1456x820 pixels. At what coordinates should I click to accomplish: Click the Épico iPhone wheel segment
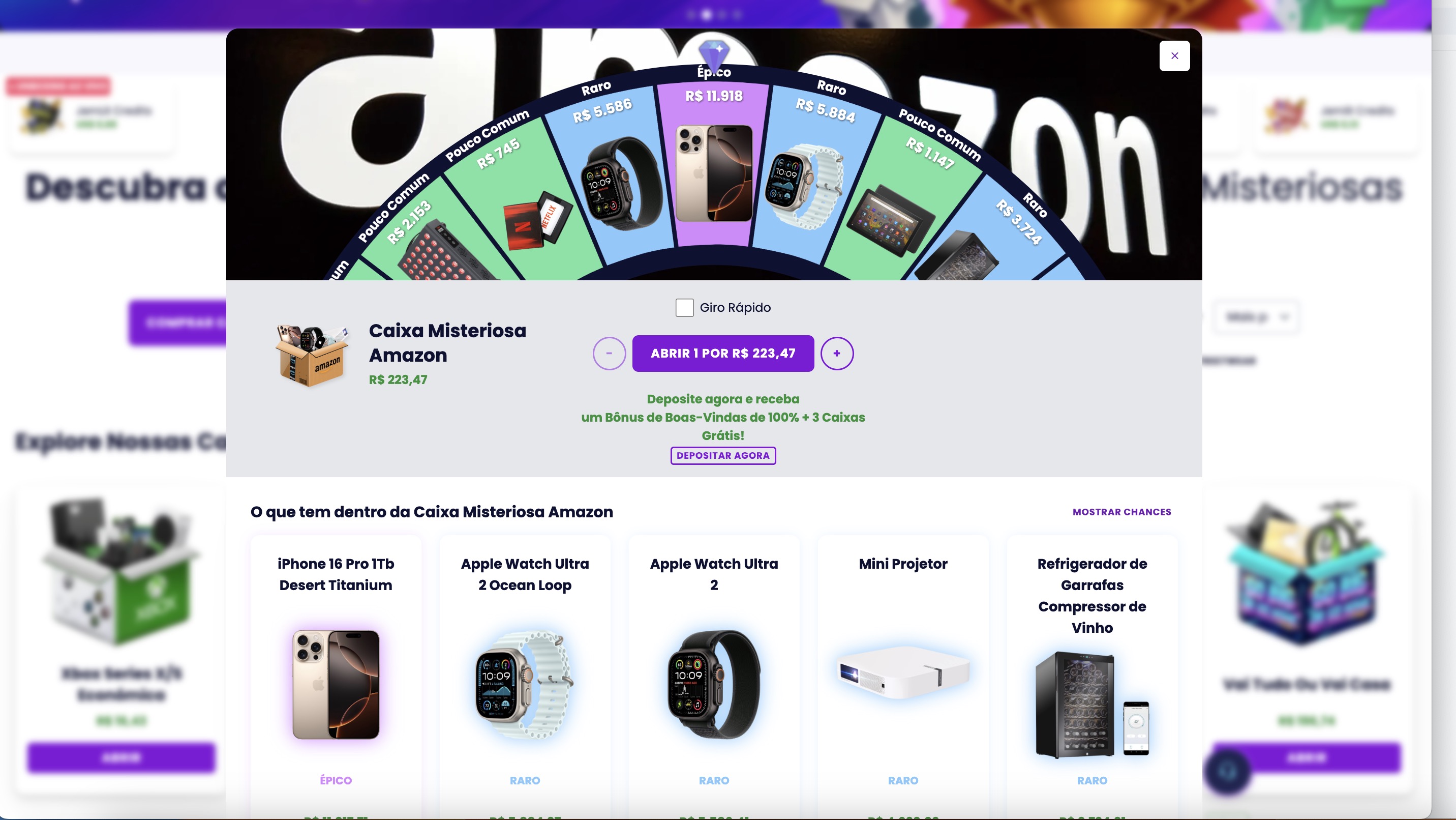click(x=714, y=164)
